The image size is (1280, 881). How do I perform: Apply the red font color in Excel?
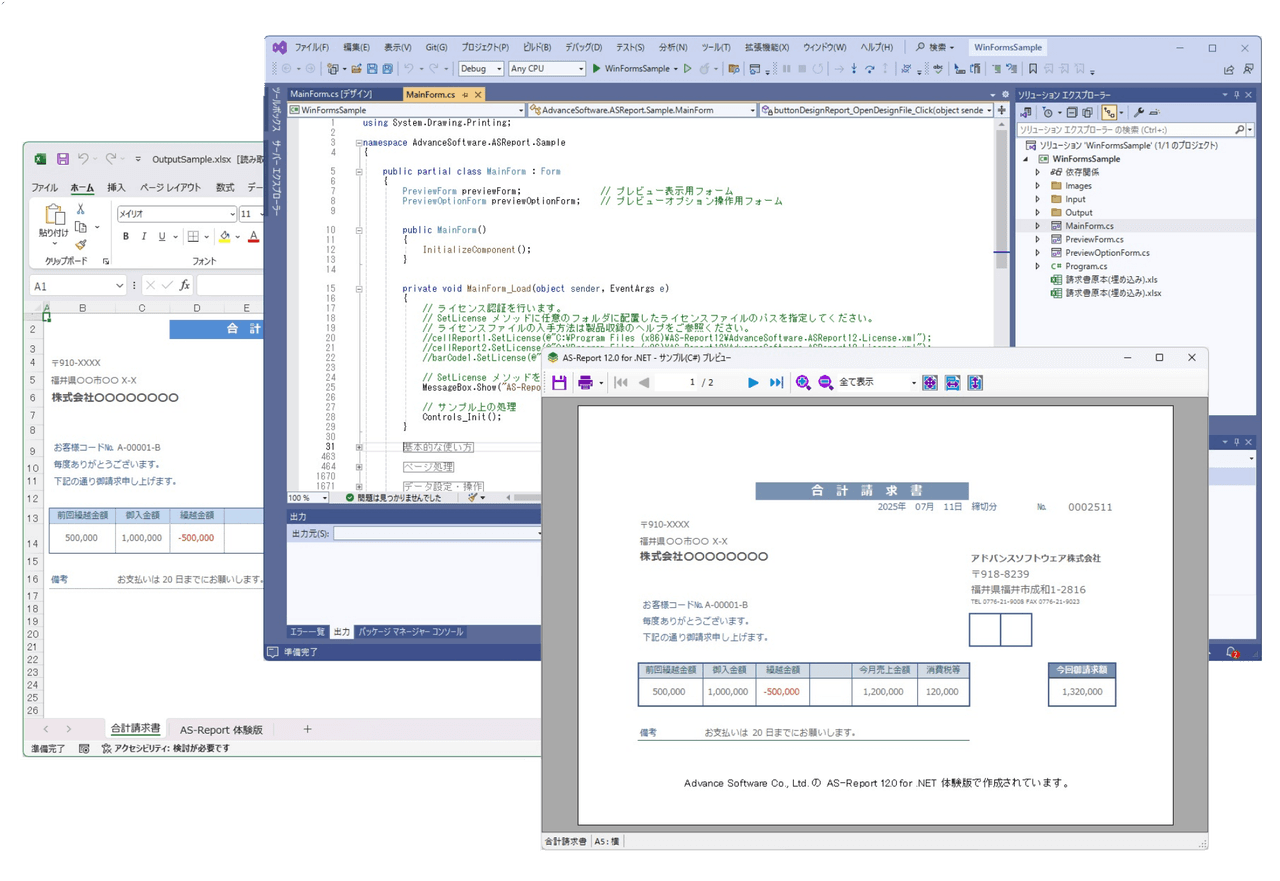[254, 237]
